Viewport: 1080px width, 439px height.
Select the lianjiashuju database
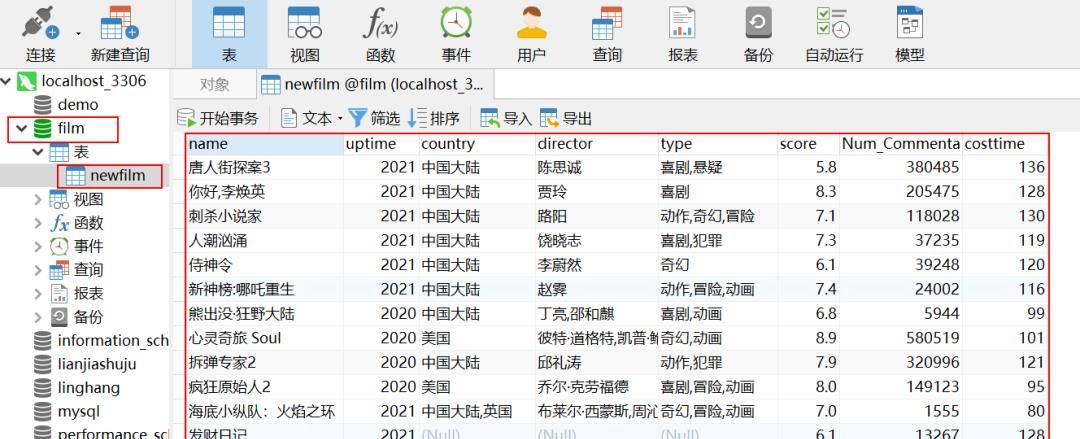[97, 364]
